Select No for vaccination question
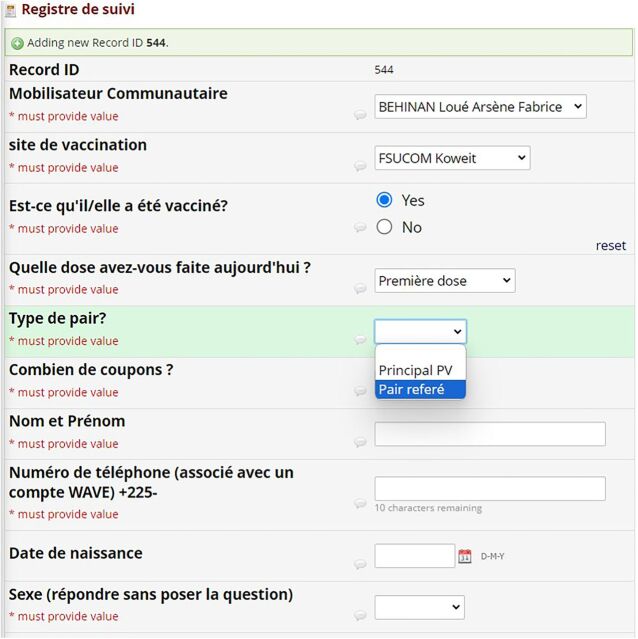Viewport: 638px width, 639px height. tap(384, 227)
